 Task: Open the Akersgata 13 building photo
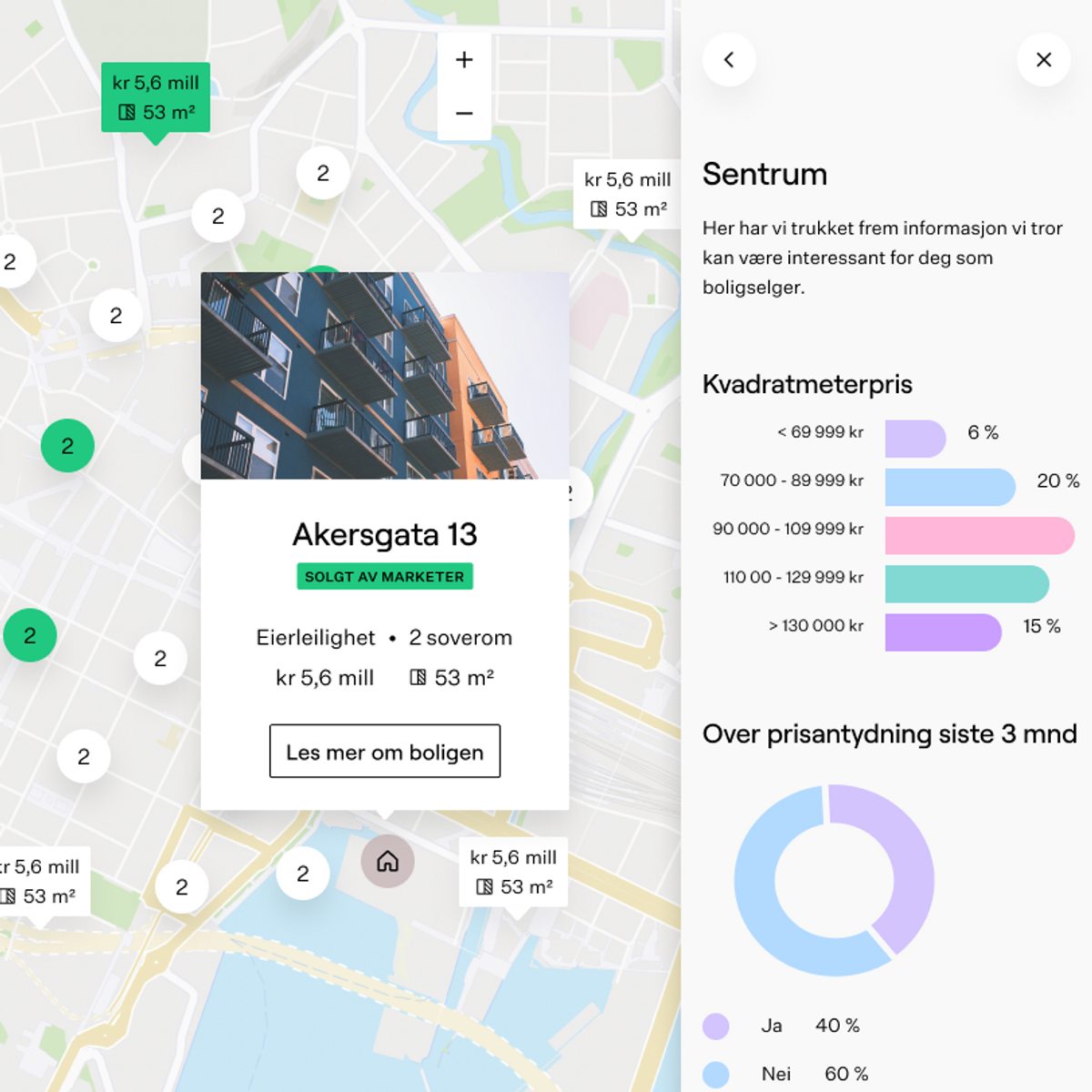(x=385, y=376)
